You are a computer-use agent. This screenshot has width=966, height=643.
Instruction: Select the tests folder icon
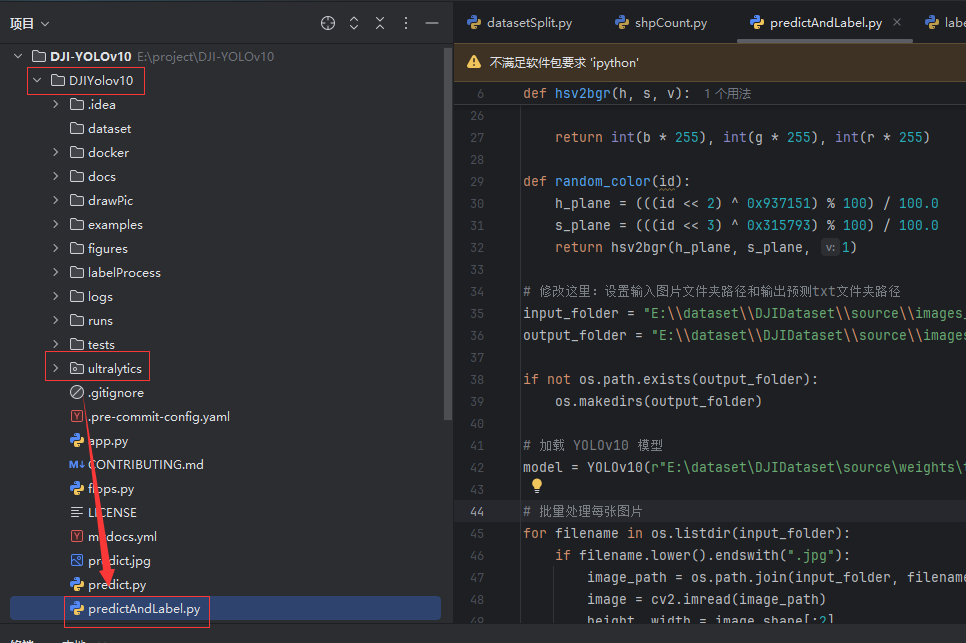coord(77,344)
